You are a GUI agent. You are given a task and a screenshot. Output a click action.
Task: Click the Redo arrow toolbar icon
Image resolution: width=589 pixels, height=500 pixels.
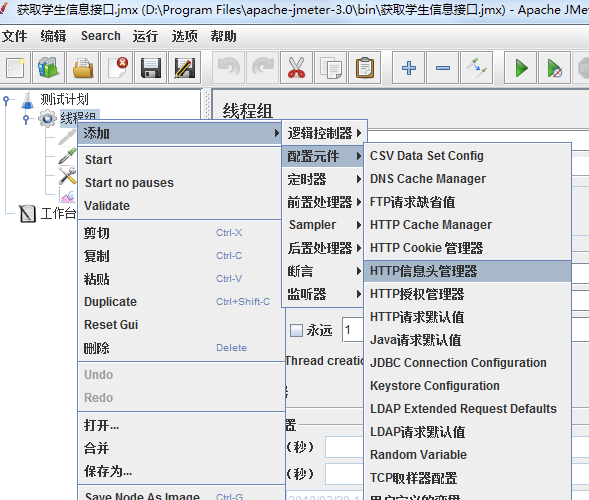coord(263,68)
